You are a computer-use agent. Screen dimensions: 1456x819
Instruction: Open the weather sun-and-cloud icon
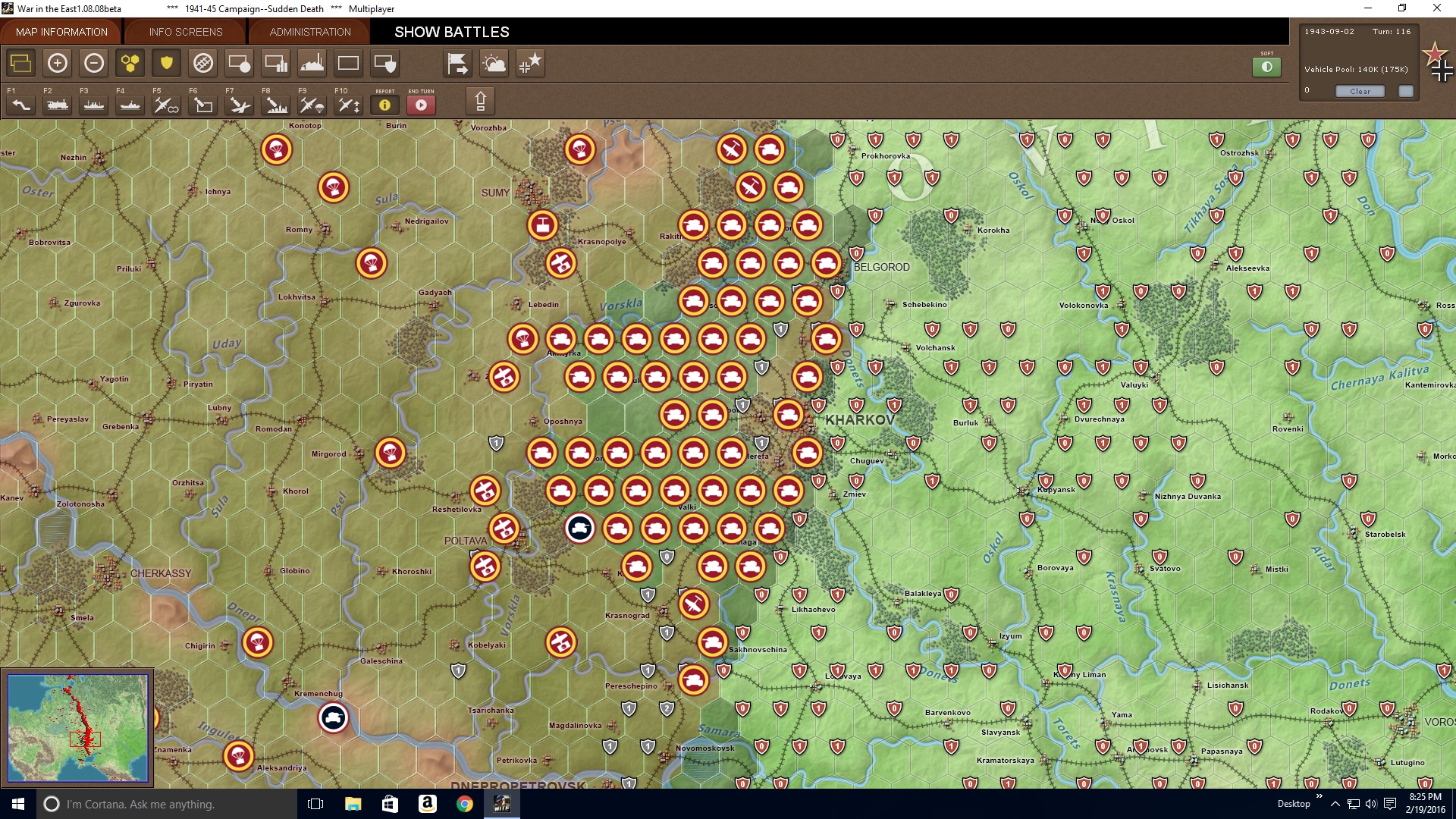point(494,63)
